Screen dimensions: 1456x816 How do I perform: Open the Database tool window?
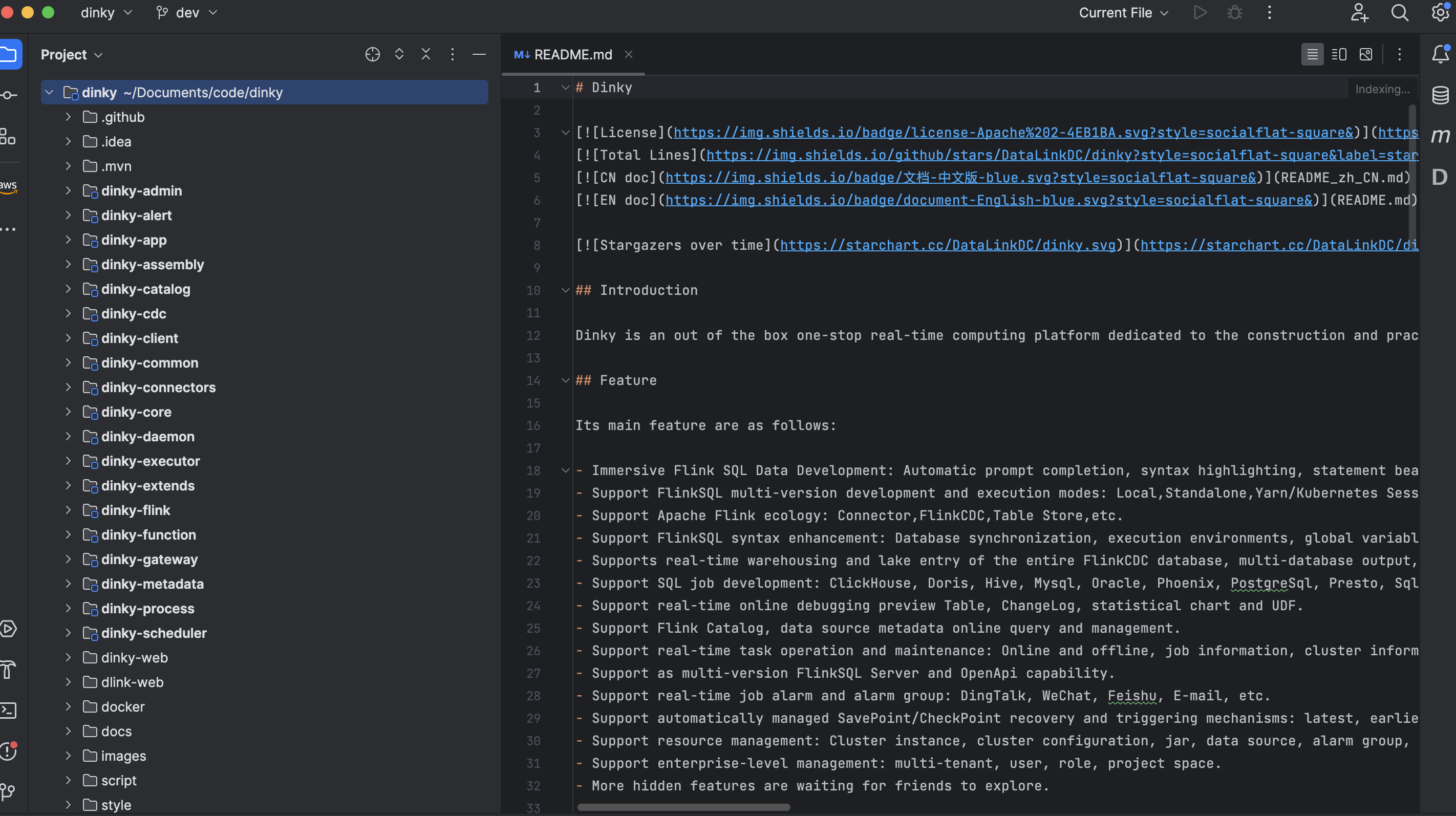pos(1440,95)
